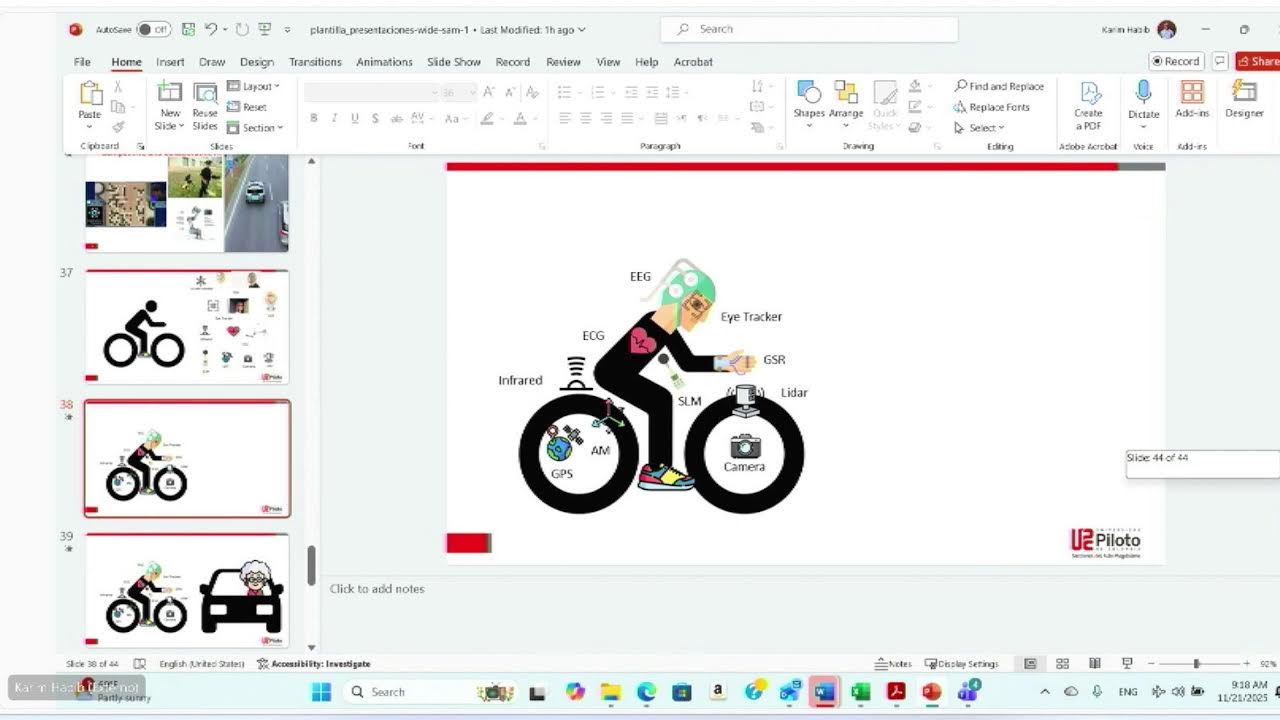Viewport: 1280px width, 720px height.
Task: Open Word from taskbar
Action: pos(825,692)
